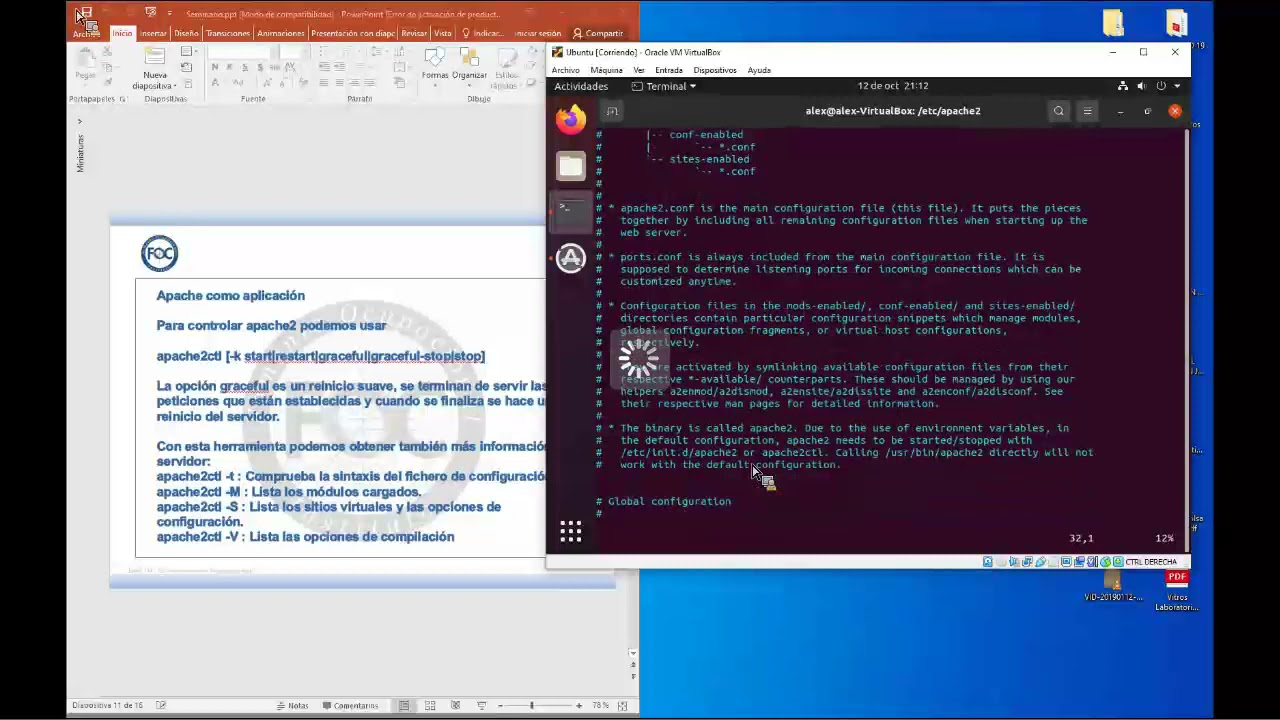Toggle the Notas pane
The height and width of the screenshot is (720, 1280).
point(292,705)
